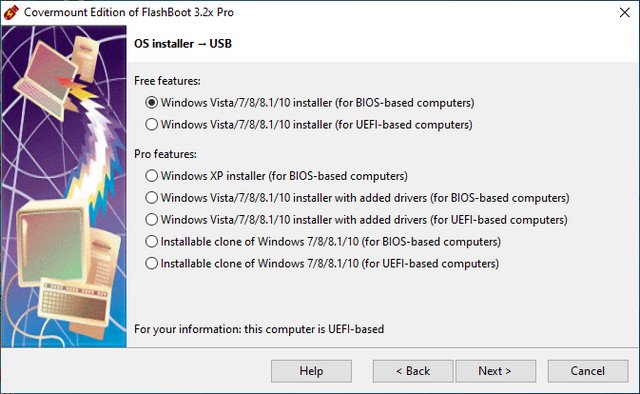Choose Installable clone of Windows for BIOS
Image resolution: width=640 pixels, height=394 pixels.
tap(323, 242)
